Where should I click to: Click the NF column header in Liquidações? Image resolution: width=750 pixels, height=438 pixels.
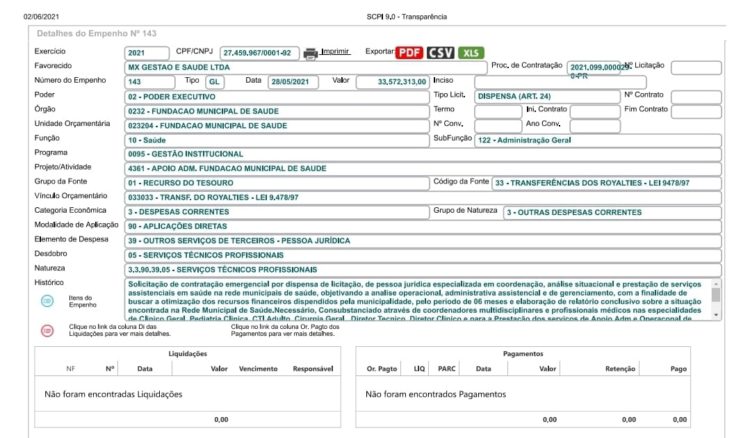coord(70,369)
